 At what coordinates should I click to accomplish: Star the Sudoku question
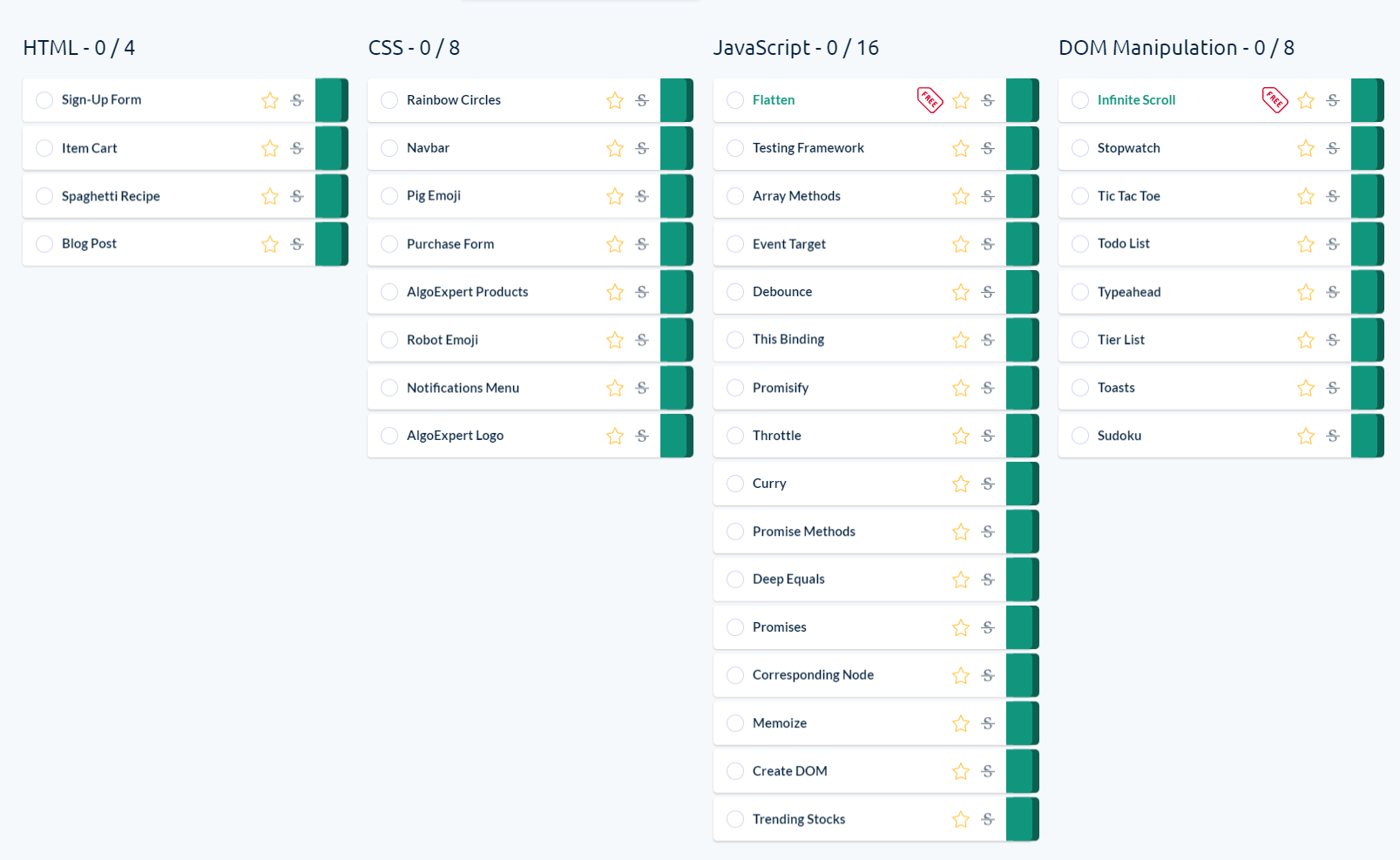pos(1306,436)
